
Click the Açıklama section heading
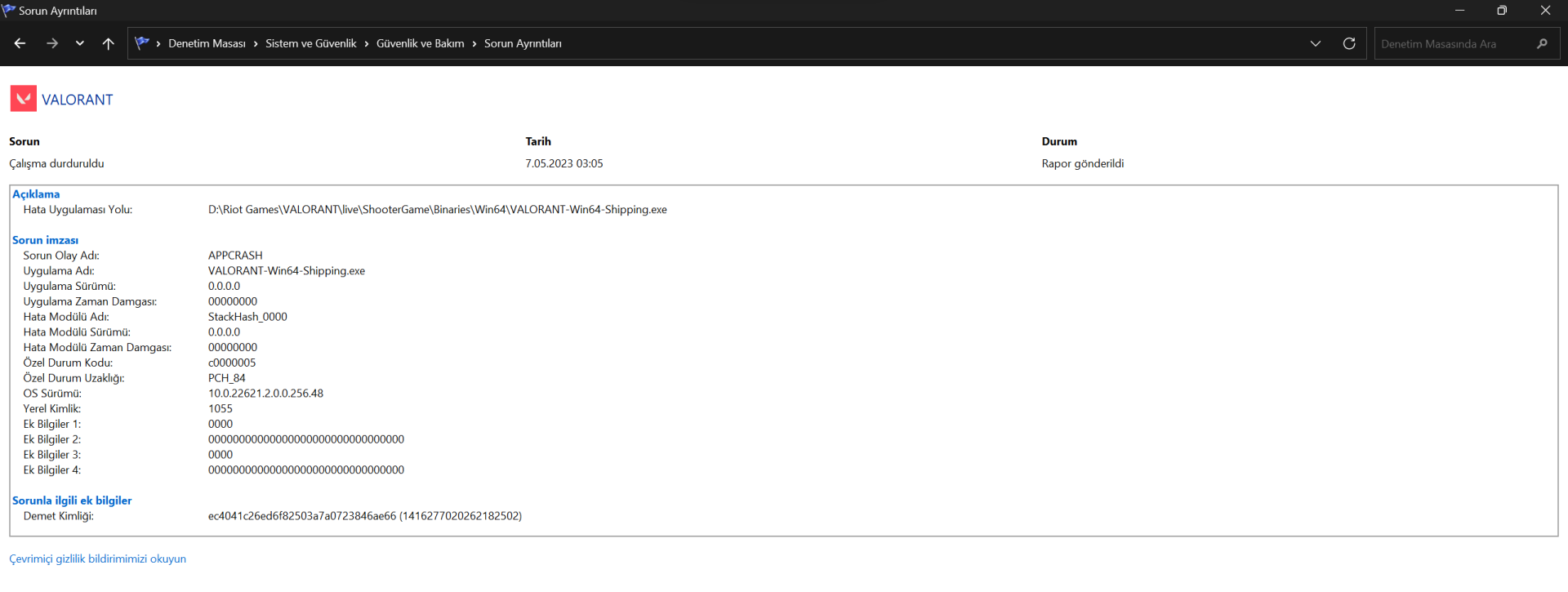(36, 194)
